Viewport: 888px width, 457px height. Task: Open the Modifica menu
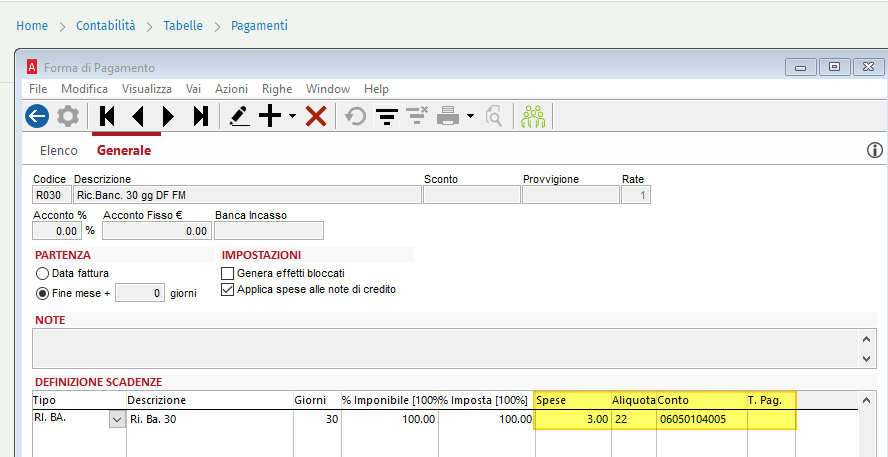coord(84,89)
